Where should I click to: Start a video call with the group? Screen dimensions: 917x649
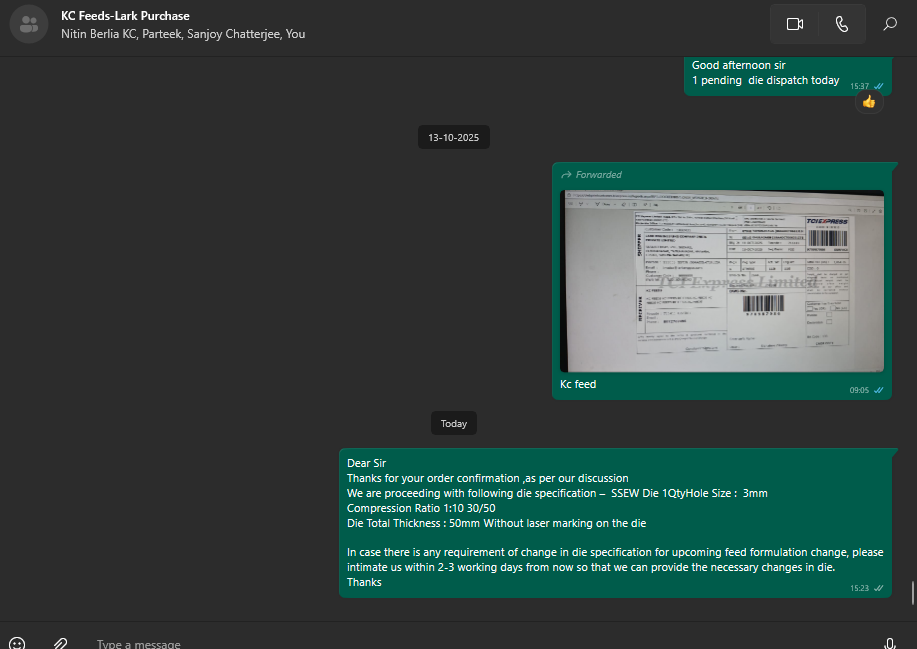795,24
